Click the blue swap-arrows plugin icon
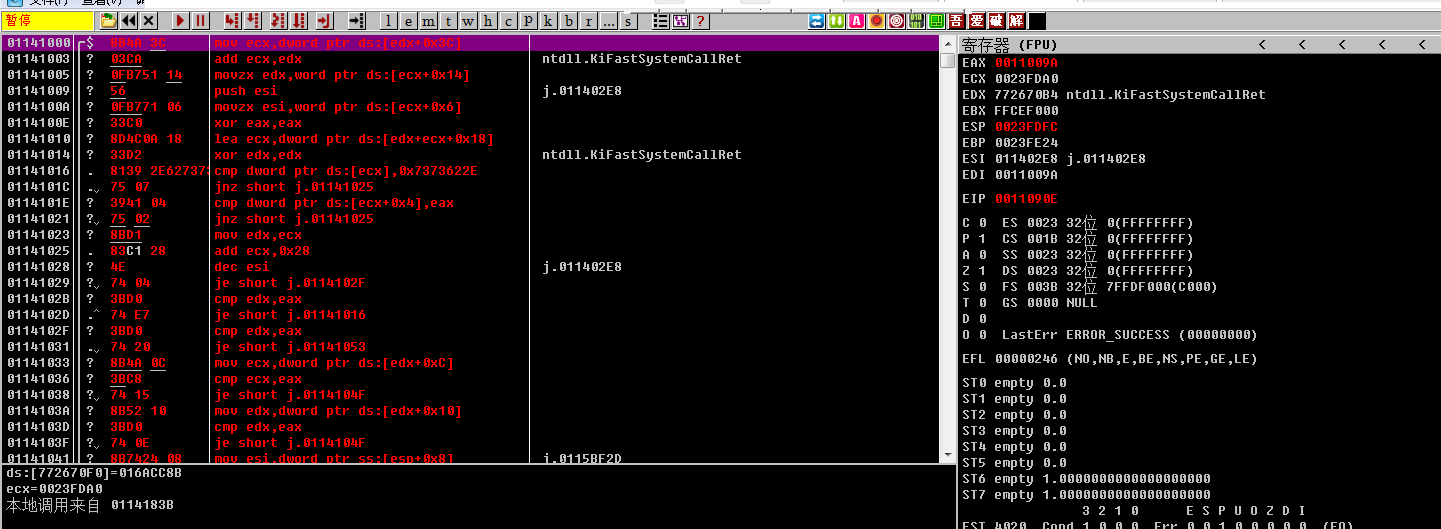 tap(816, 21)
